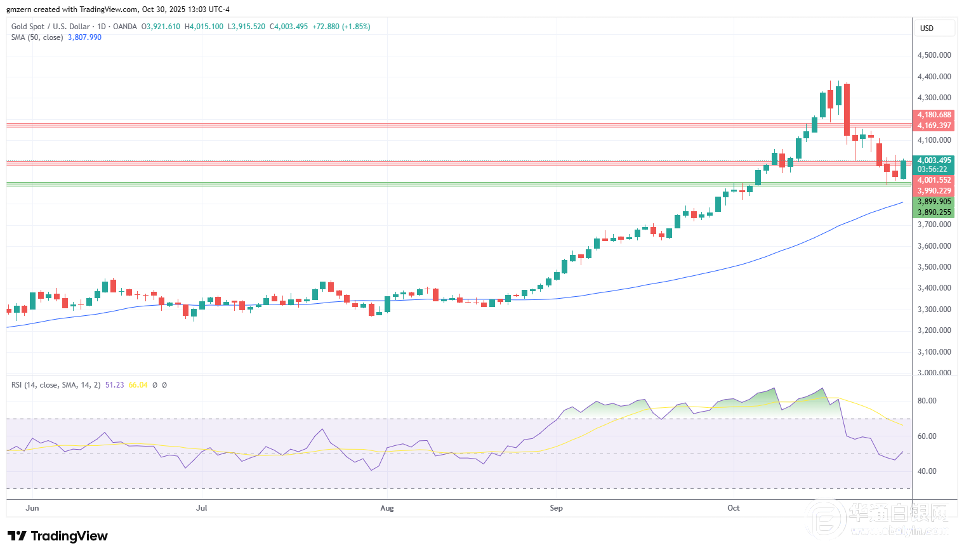Screen dimensions: 964x556
Task: Click the RSI 40.00 scale label
Action: click(925, 471)
